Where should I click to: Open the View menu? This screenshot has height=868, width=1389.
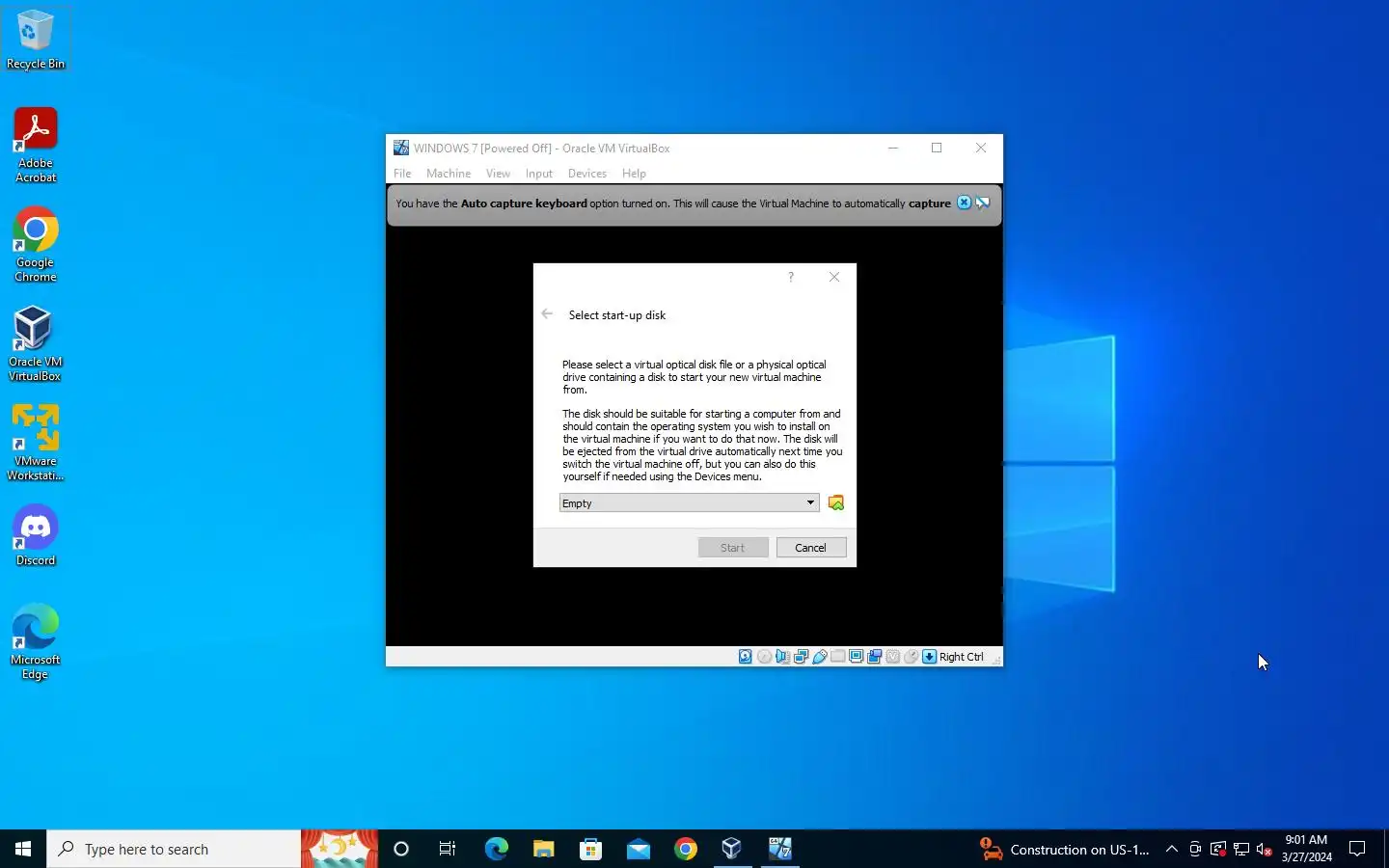point(498,174)
